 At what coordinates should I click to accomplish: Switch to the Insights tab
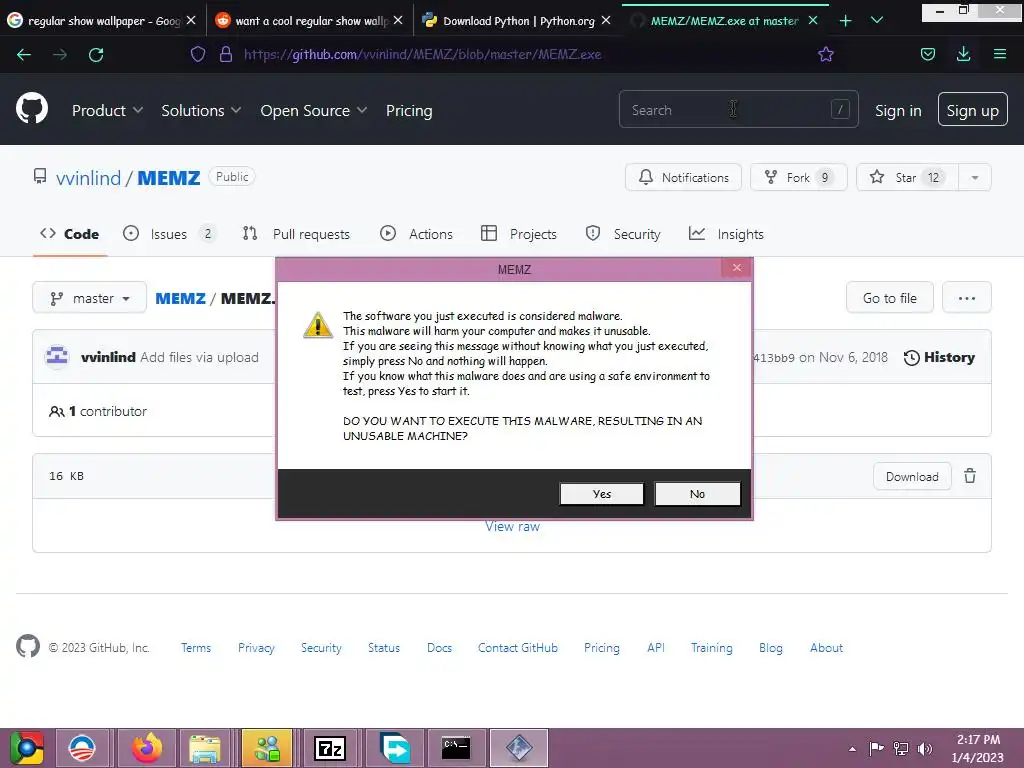(x=726, y=234)
